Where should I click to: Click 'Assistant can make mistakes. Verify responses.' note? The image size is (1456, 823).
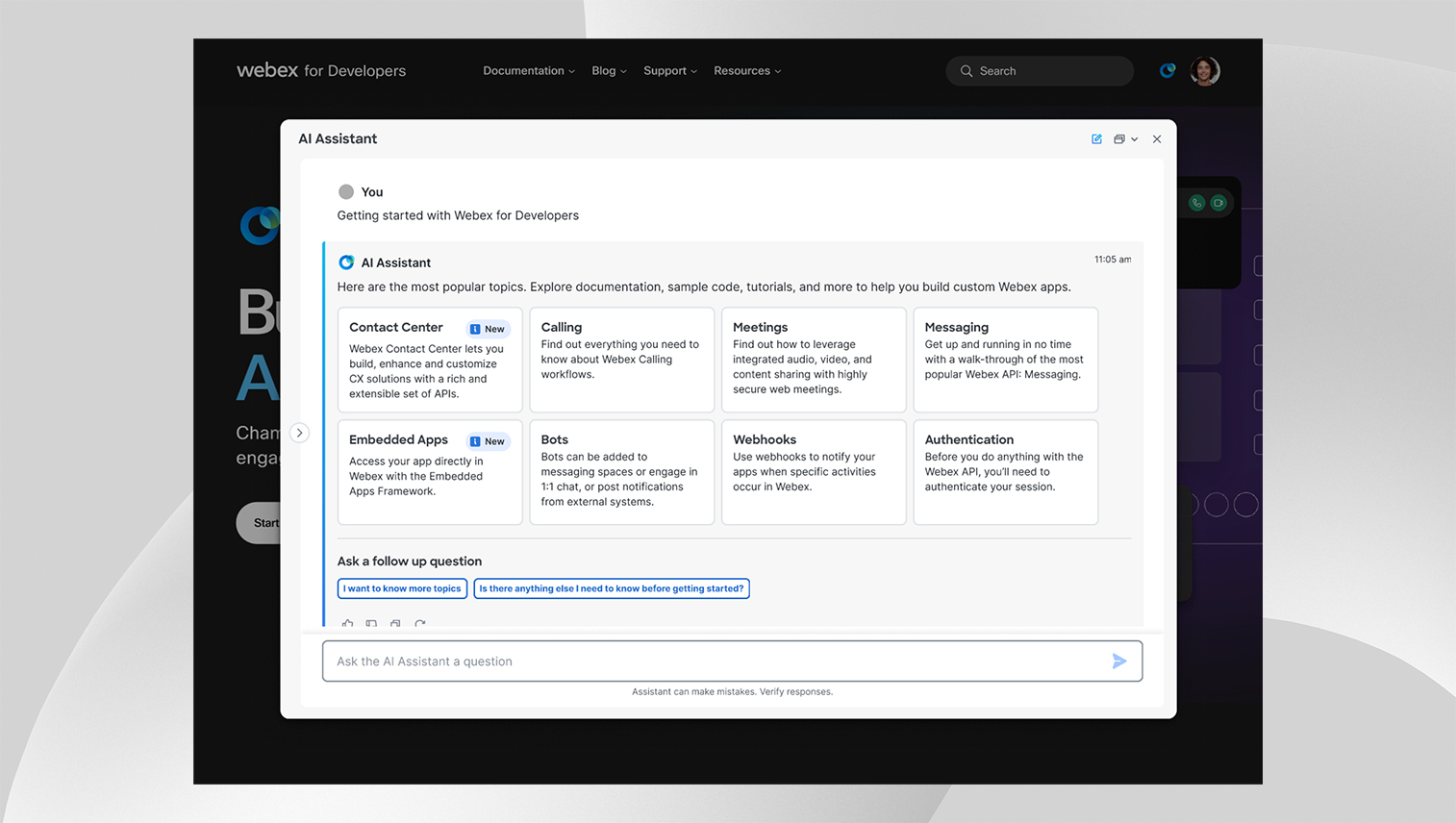732,691
